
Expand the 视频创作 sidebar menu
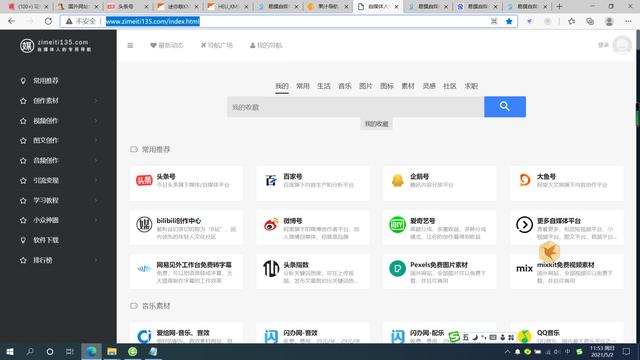pos(58,121)
